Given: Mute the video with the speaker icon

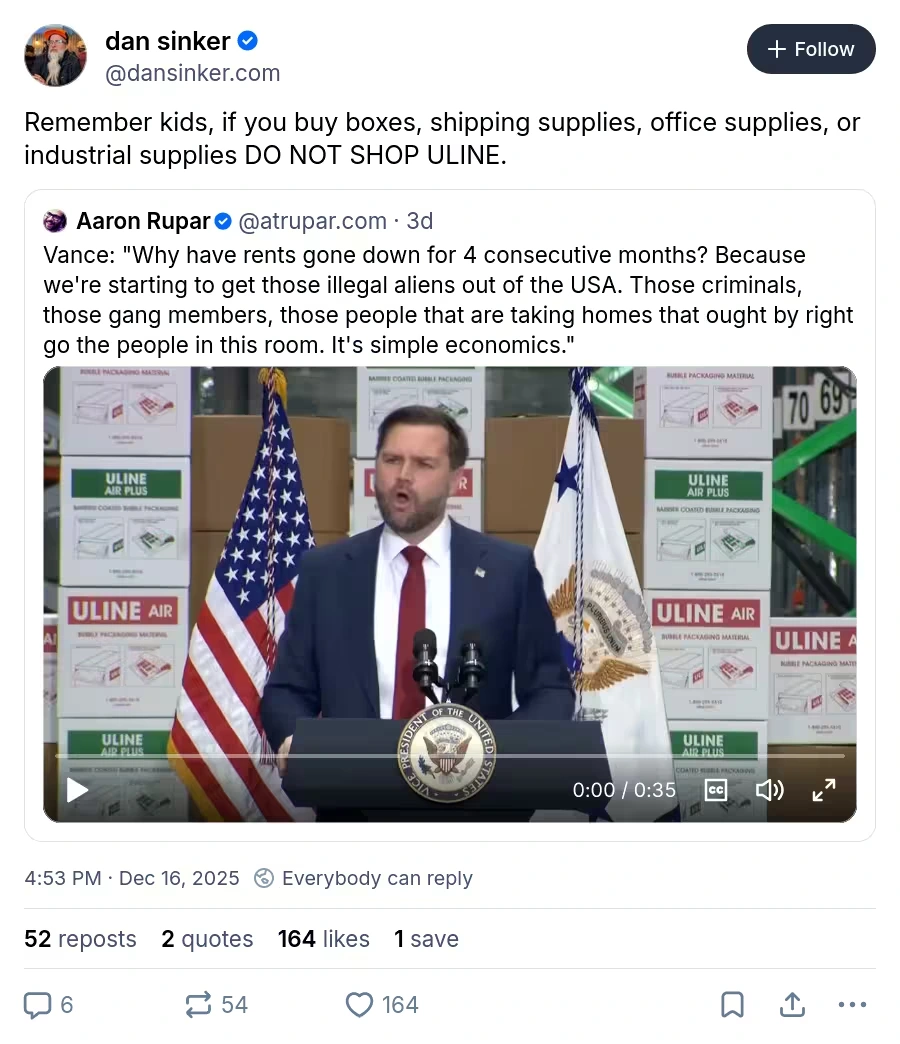Looking at the screenshot, I should (x=769, y=790).
